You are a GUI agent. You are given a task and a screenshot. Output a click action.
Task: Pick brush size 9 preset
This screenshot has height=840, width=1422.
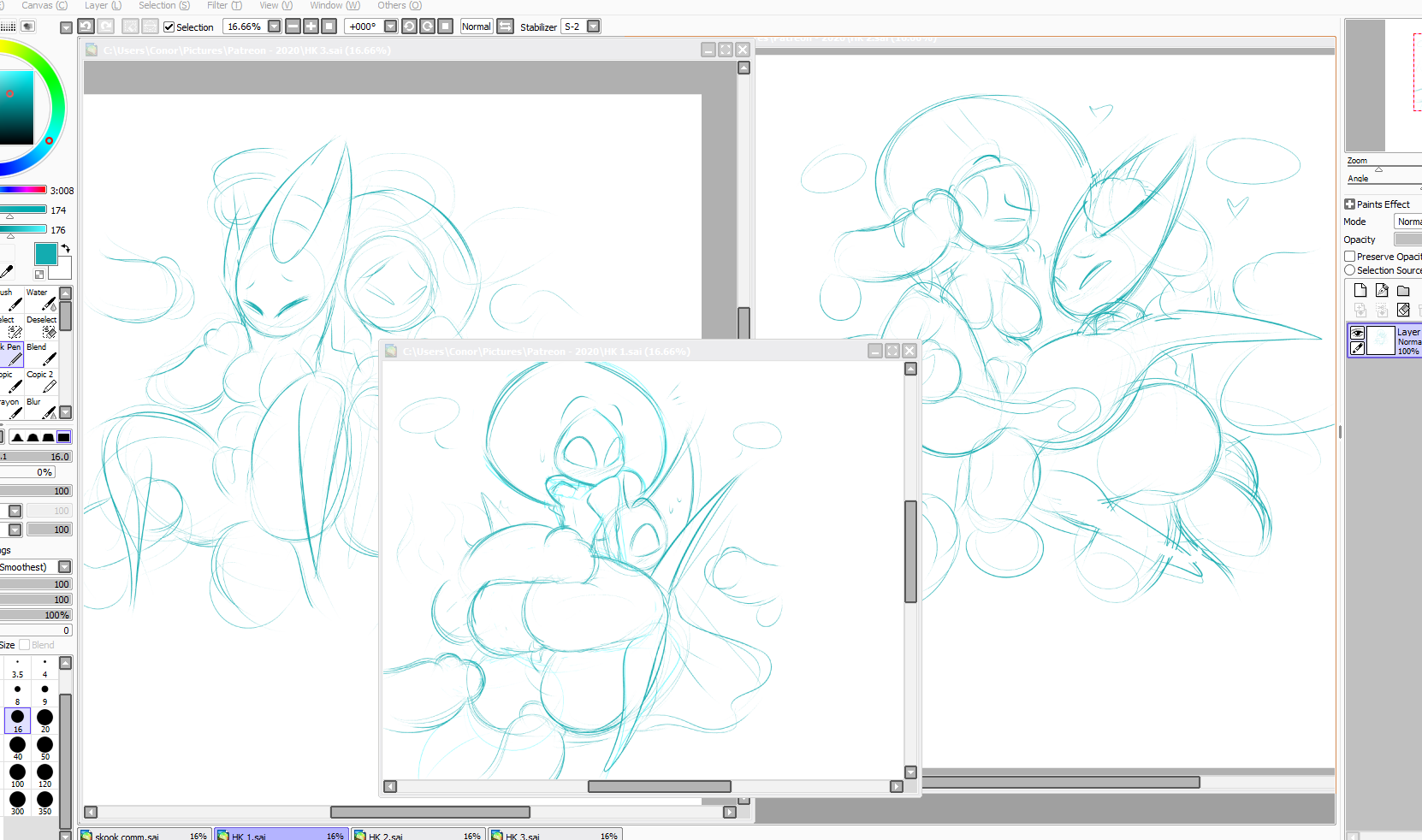tap(45, 693)
